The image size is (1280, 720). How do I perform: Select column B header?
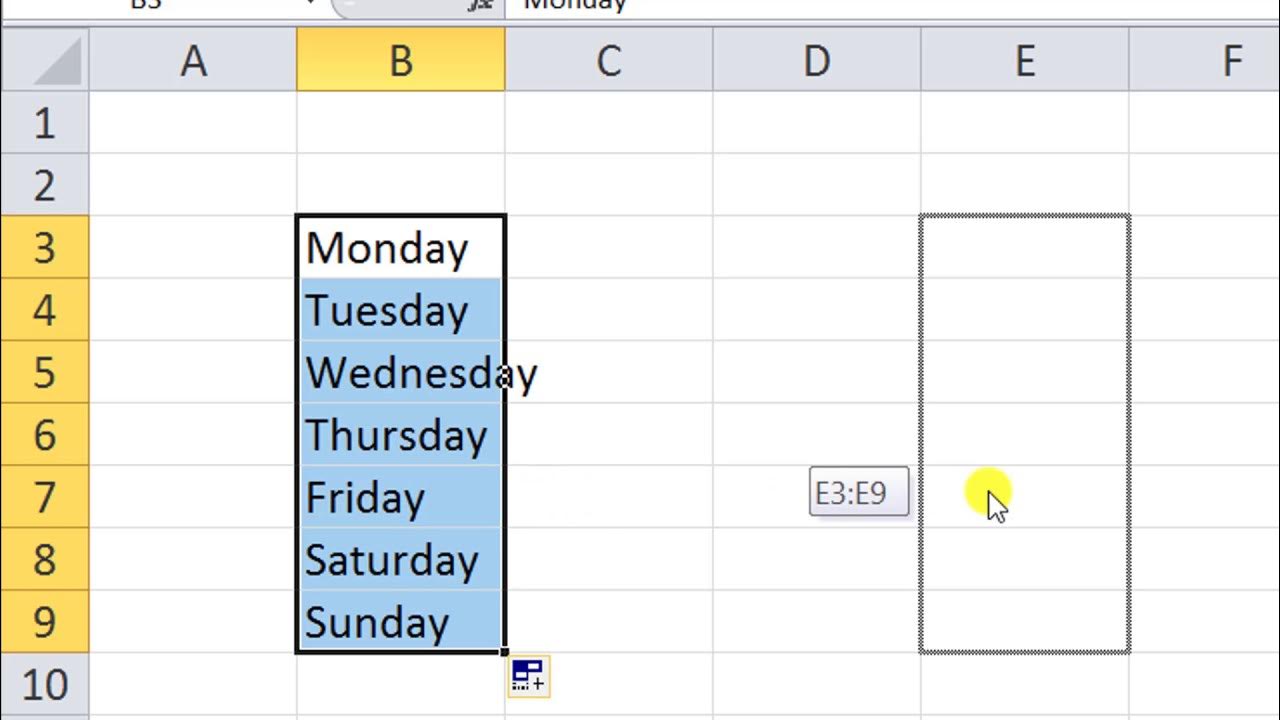click(401, 62)
